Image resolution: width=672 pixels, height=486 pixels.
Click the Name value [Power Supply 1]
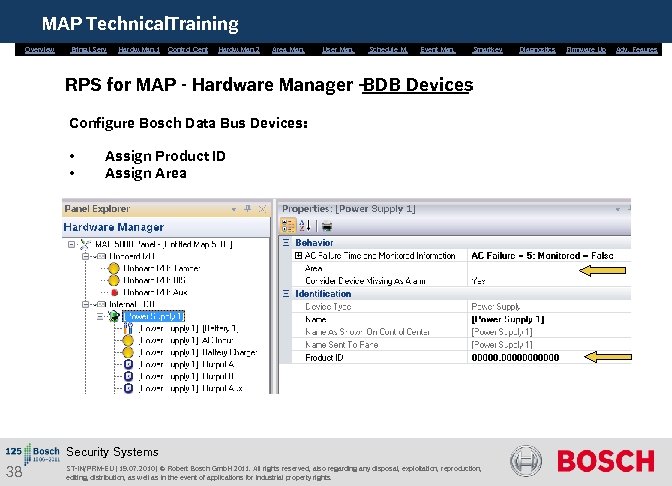click(508, 319)
